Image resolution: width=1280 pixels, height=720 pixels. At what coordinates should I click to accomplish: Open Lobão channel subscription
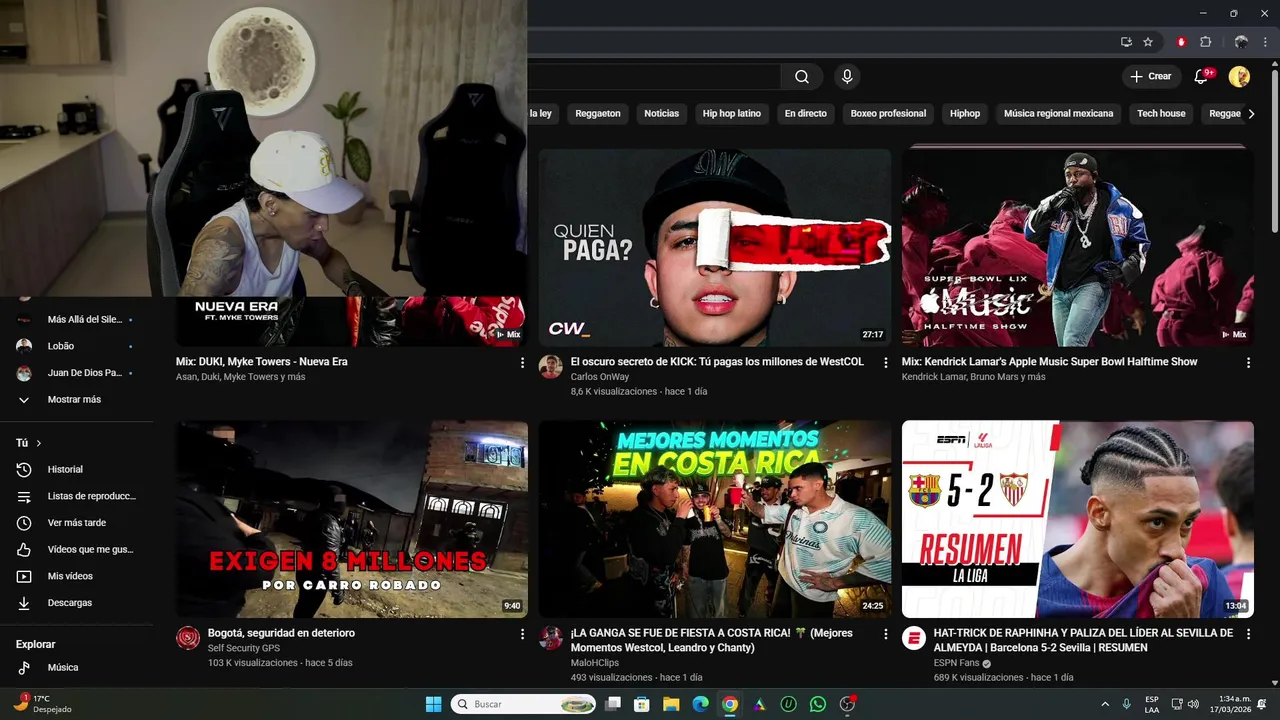point(76,346)
